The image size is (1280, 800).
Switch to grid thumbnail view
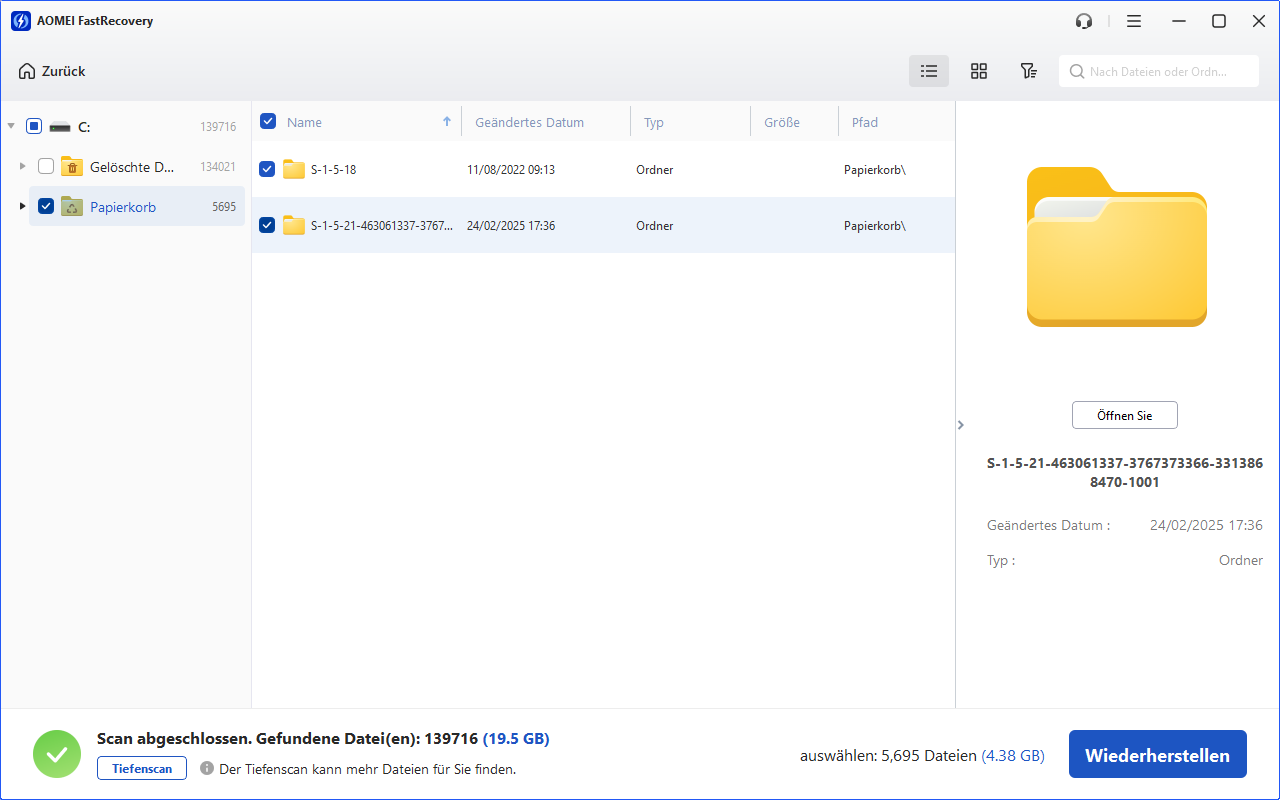pos(979,71)
